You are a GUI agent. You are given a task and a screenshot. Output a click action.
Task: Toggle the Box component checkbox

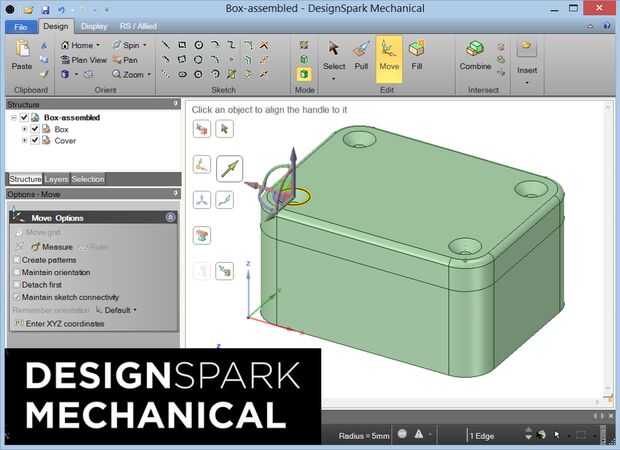click(35, 129)
